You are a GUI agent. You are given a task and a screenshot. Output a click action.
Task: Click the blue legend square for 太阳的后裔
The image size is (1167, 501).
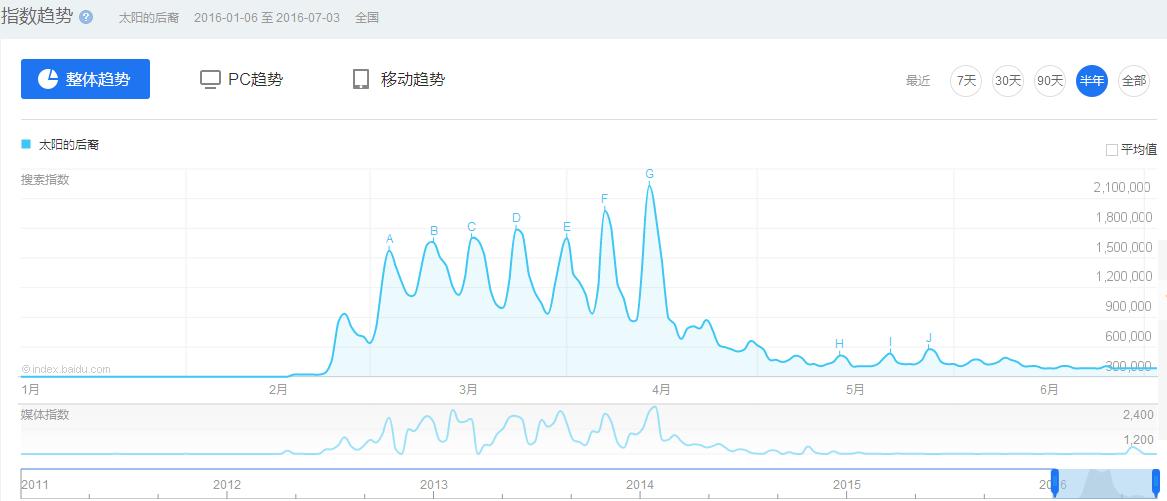tap(26, 144)
